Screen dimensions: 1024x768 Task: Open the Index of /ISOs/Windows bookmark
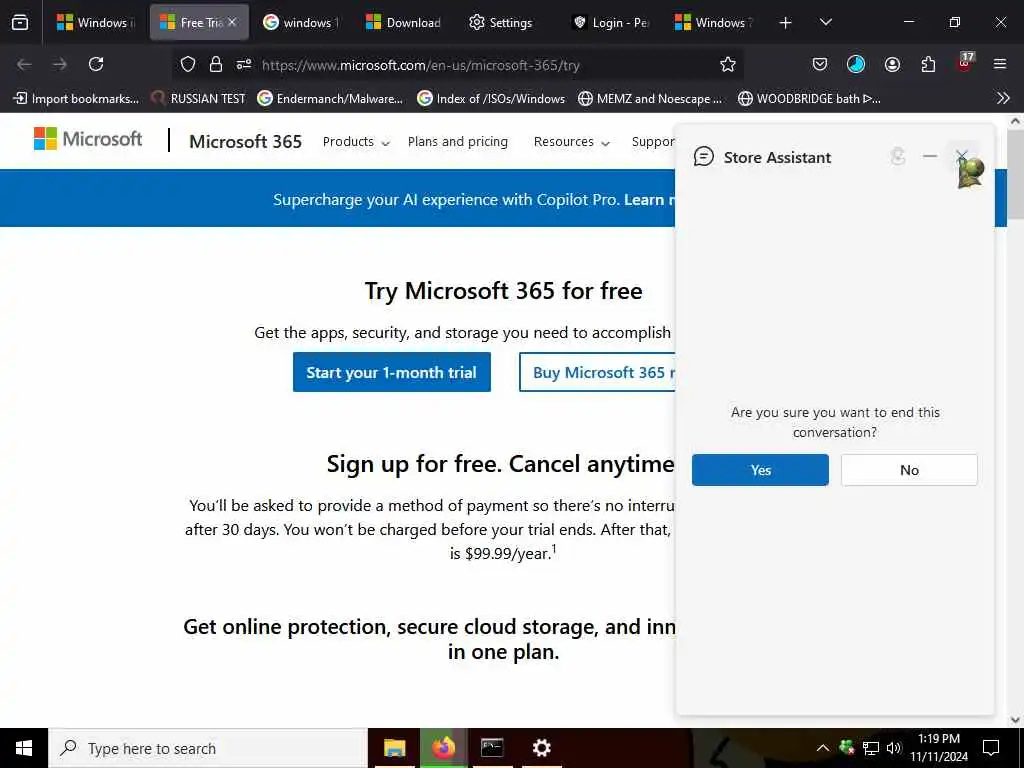491,99
